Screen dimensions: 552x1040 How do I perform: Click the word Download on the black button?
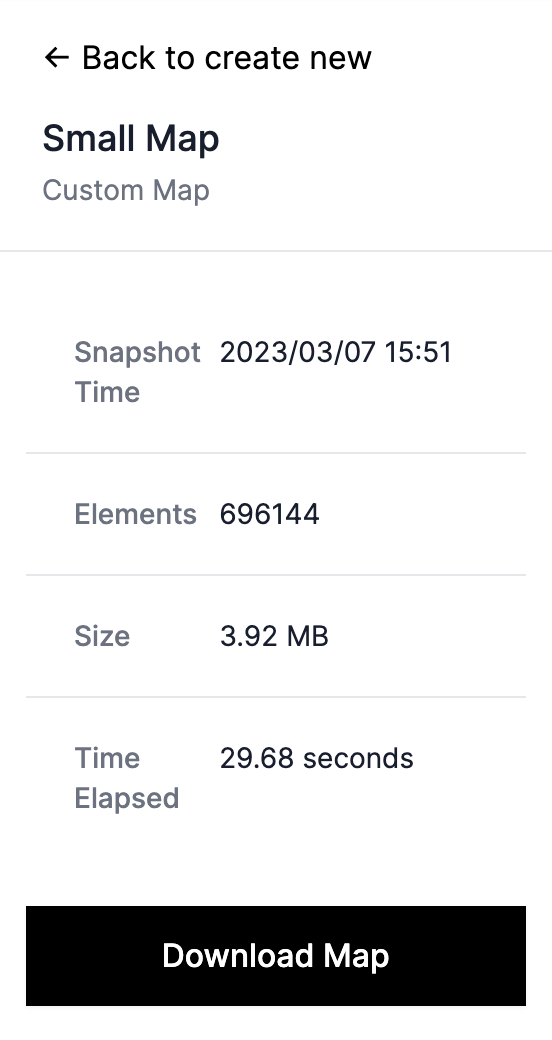pyautogui.click(x=238, y=956)
